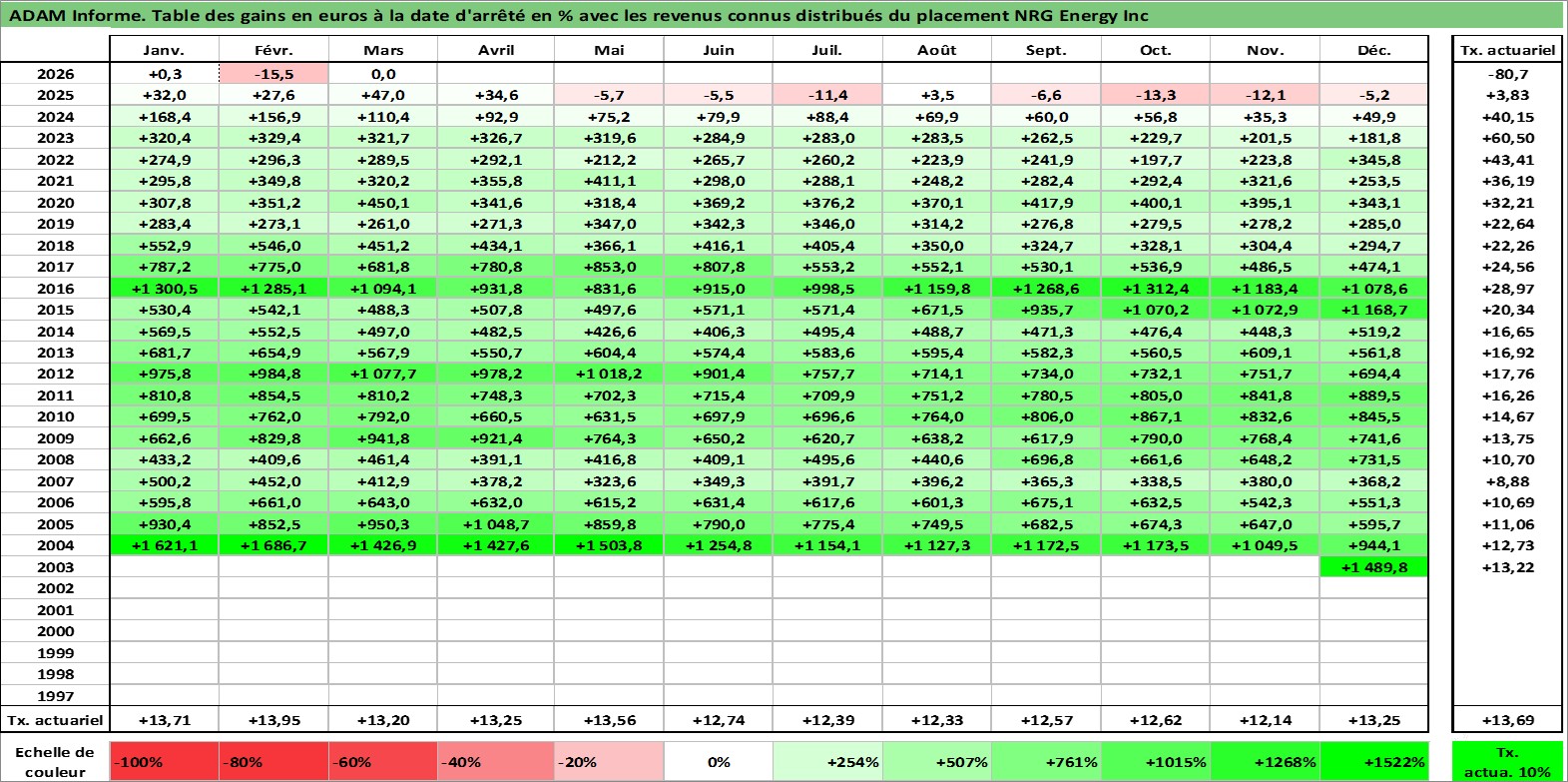The image size is (1568, 782).
Task: Click the '+941,8' cell in row 2009
Action: coord(383,438)
